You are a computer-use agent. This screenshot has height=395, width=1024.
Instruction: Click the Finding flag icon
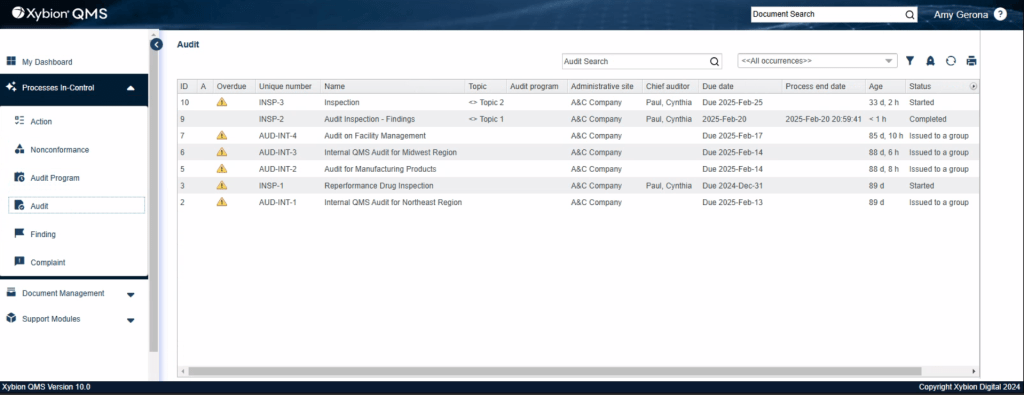(x=19, y=233)
